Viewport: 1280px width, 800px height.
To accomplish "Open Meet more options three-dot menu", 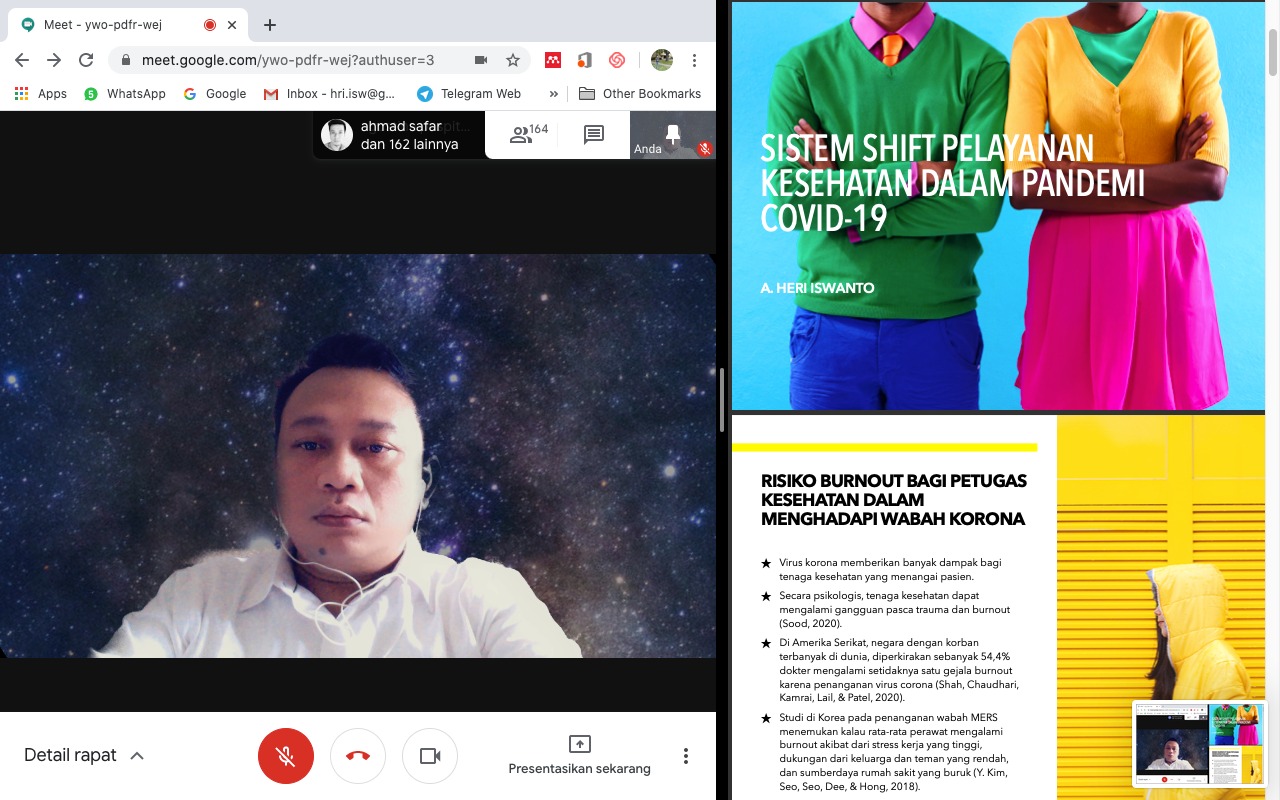I will (686, 756).
